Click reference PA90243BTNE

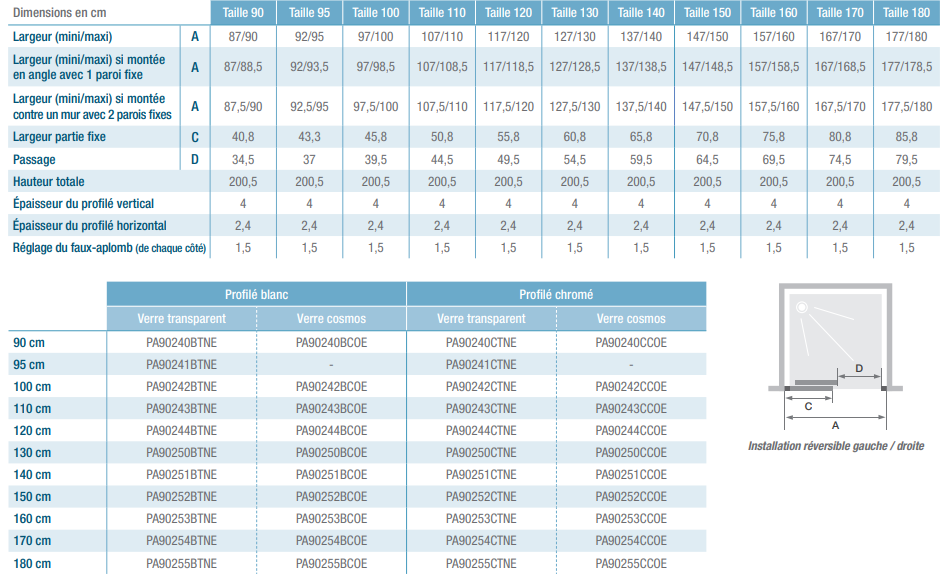point(181,409)
